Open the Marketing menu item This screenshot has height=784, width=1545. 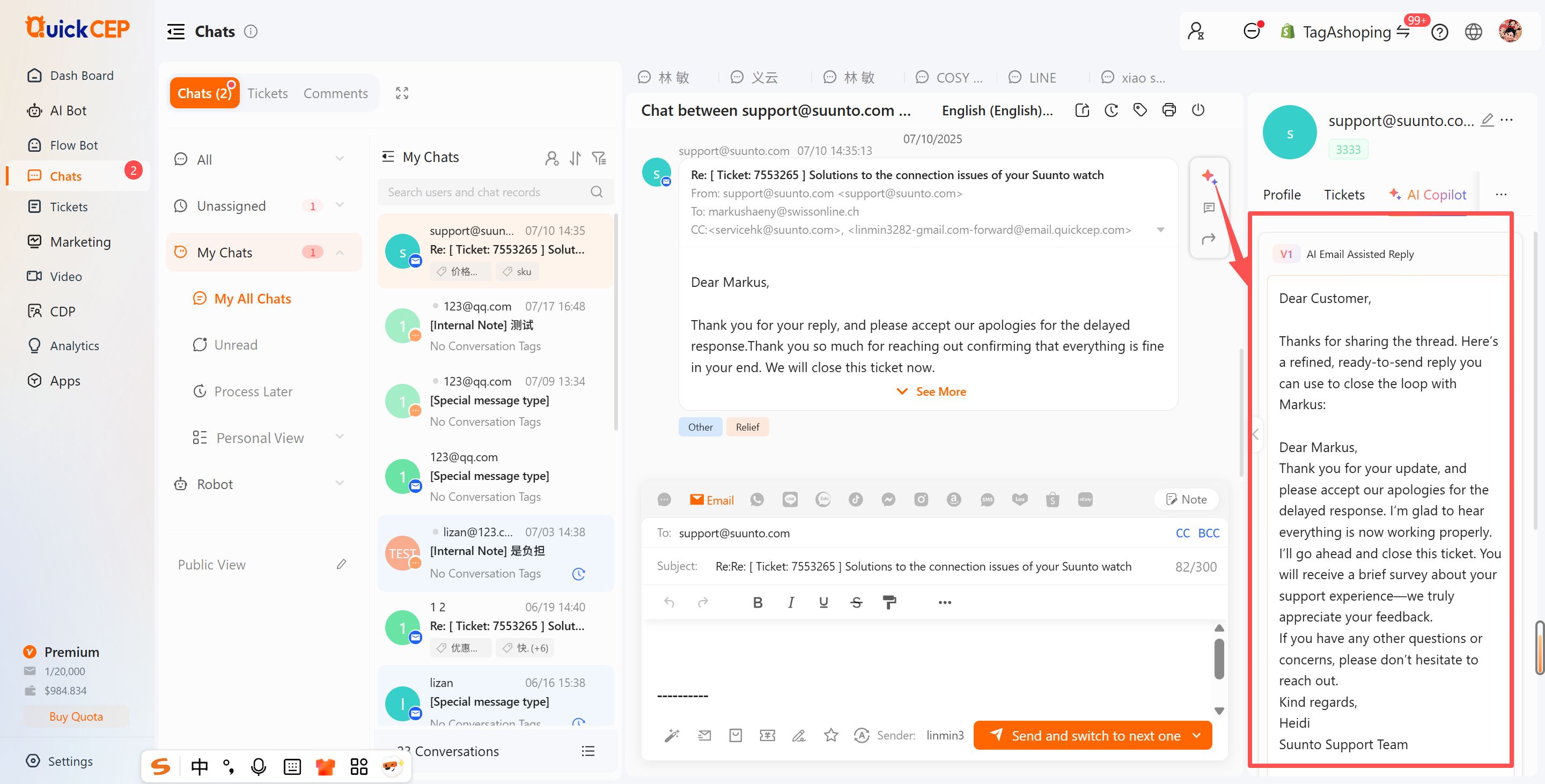[x=70, y=241]
